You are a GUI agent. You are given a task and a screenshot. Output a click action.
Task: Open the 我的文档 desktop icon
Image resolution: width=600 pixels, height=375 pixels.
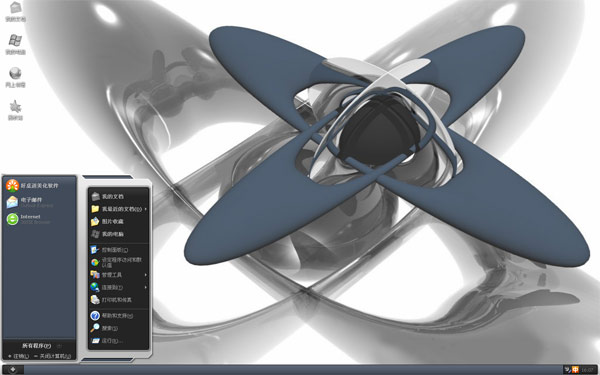(x=15, y=11)
